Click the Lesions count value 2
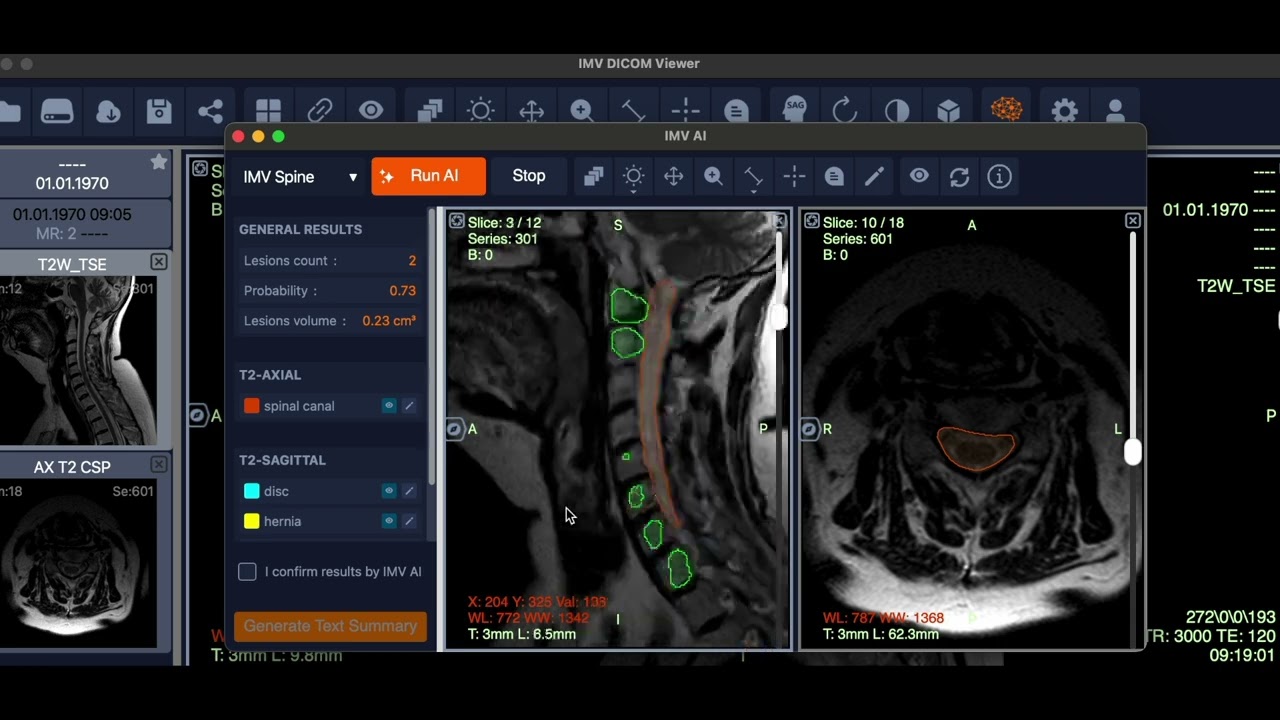The width and height of the screenshot is (1280, 720). (x=412, y=260)
